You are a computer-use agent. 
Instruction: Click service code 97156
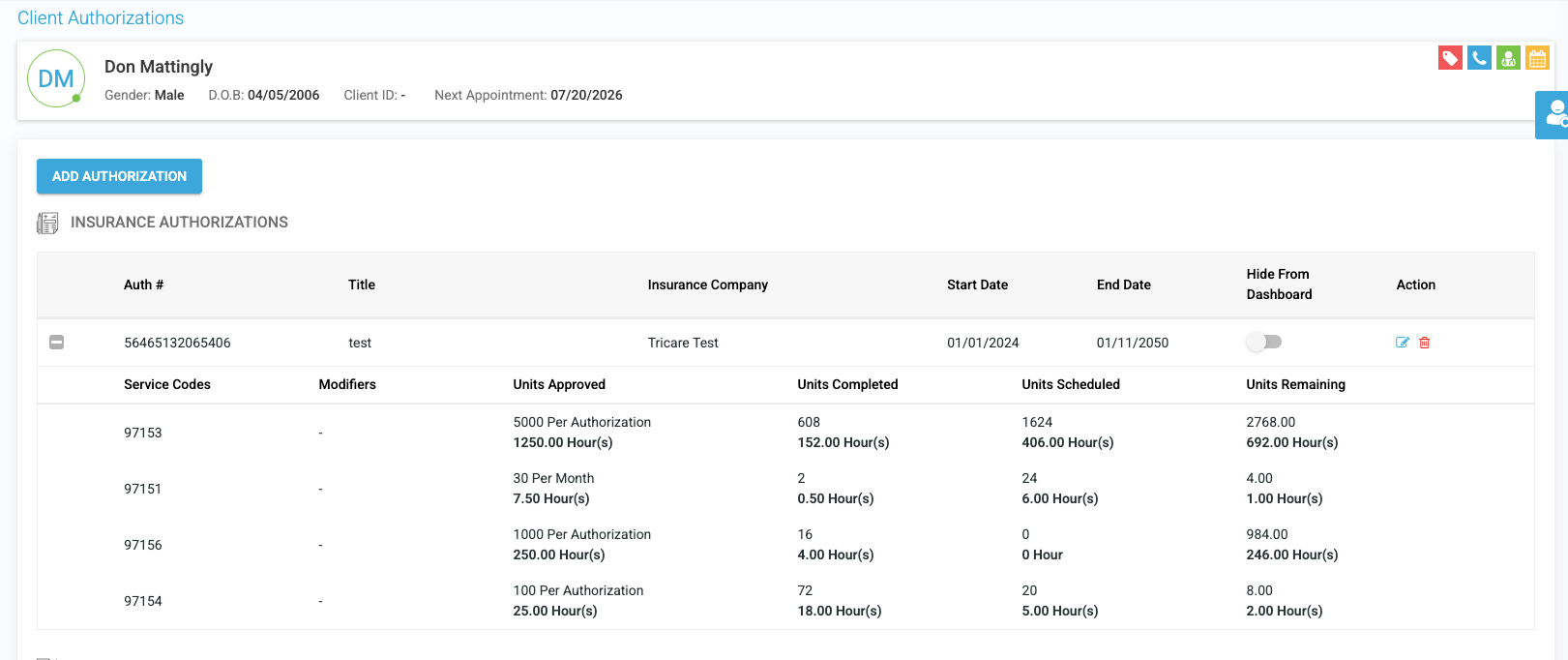tap(143, 545)
